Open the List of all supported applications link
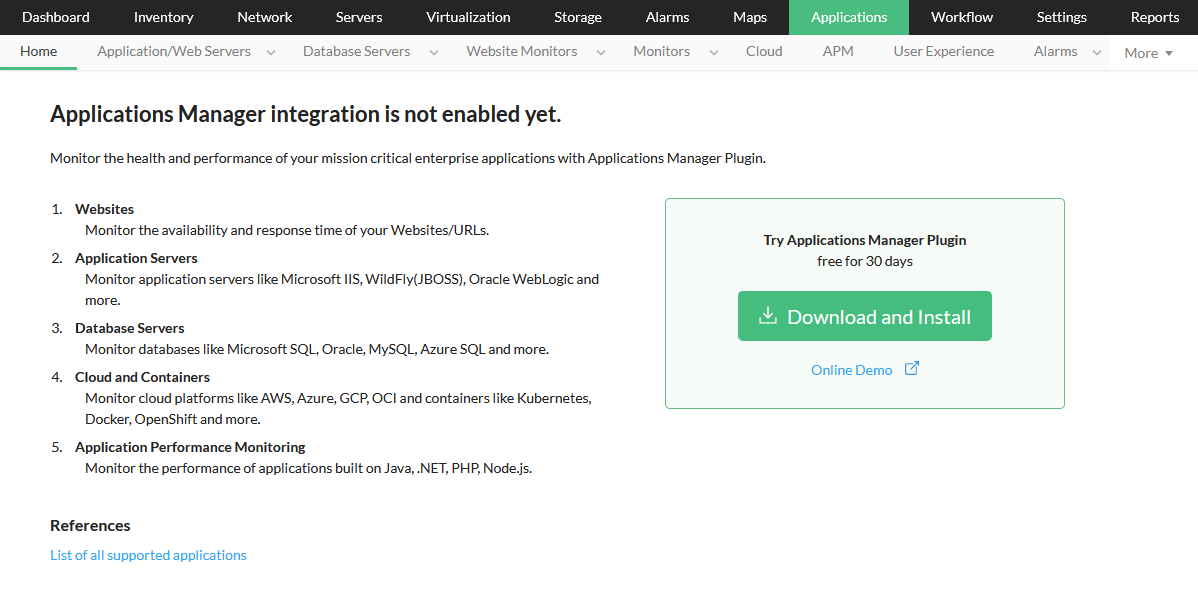The height and width of the screenshot is (606, 1198). (148, 554)
